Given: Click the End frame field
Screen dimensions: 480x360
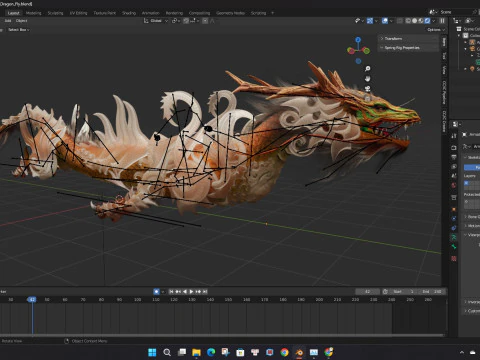Looking at the screenshot, I should [x=432, y=292].
